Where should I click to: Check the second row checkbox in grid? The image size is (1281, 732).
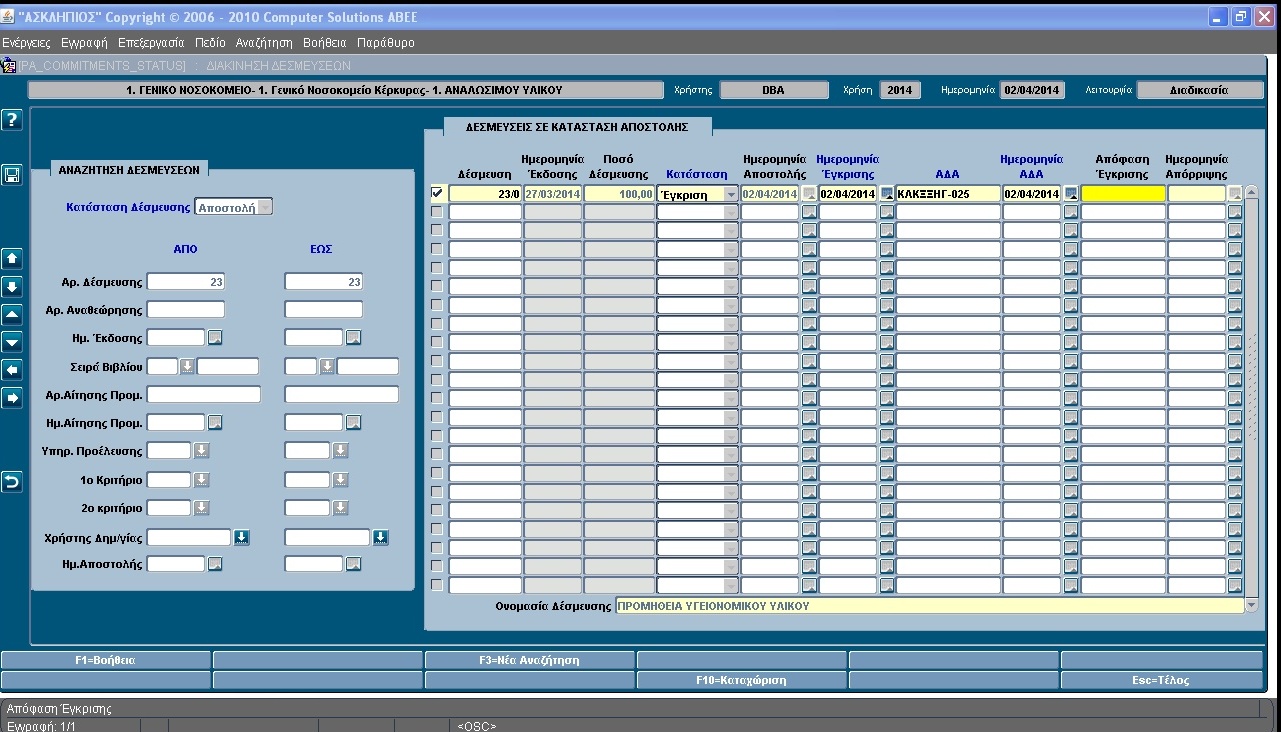point(436,211)
